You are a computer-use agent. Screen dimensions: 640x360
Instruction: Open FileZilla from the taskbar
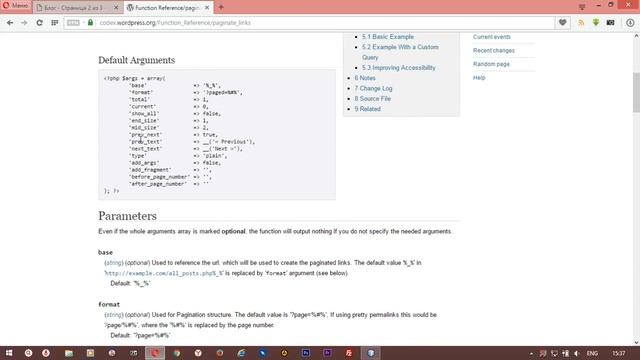[x=349, y=353]
